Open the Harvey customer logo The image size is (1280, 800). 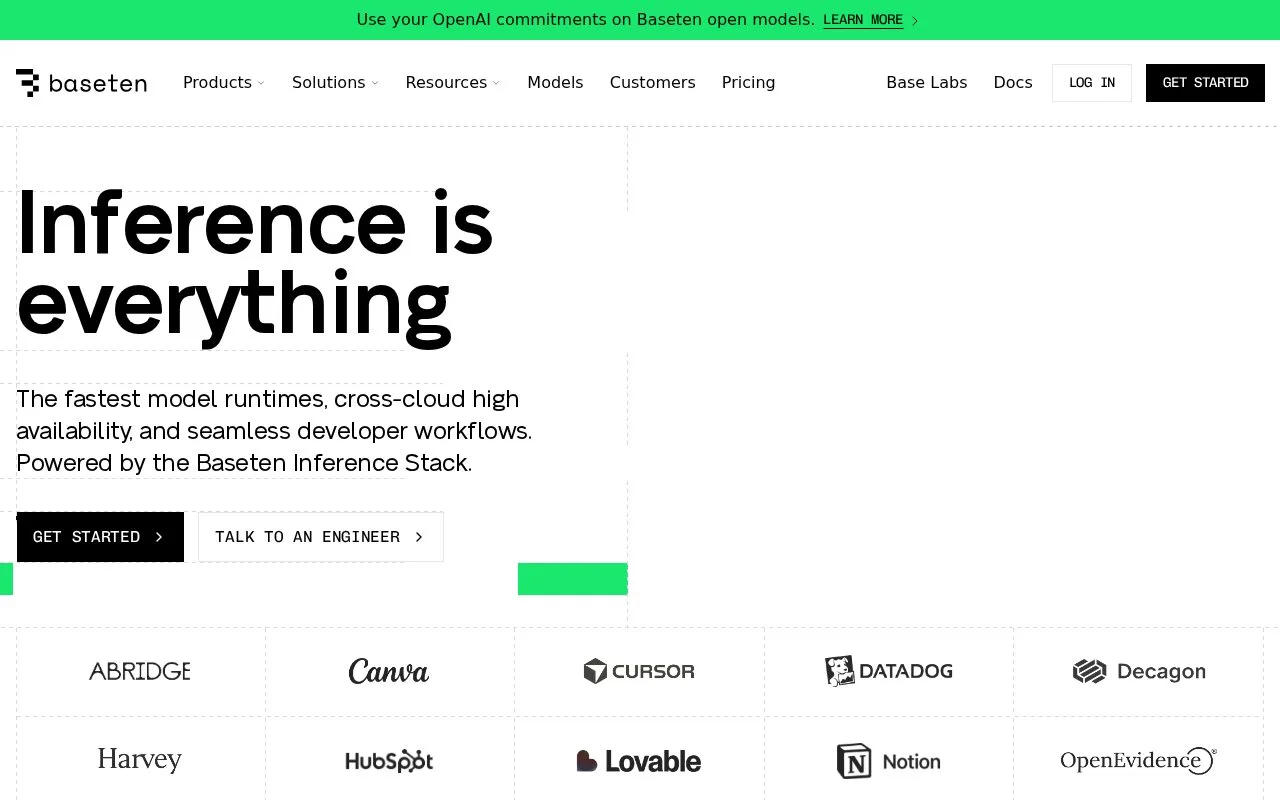140,760
